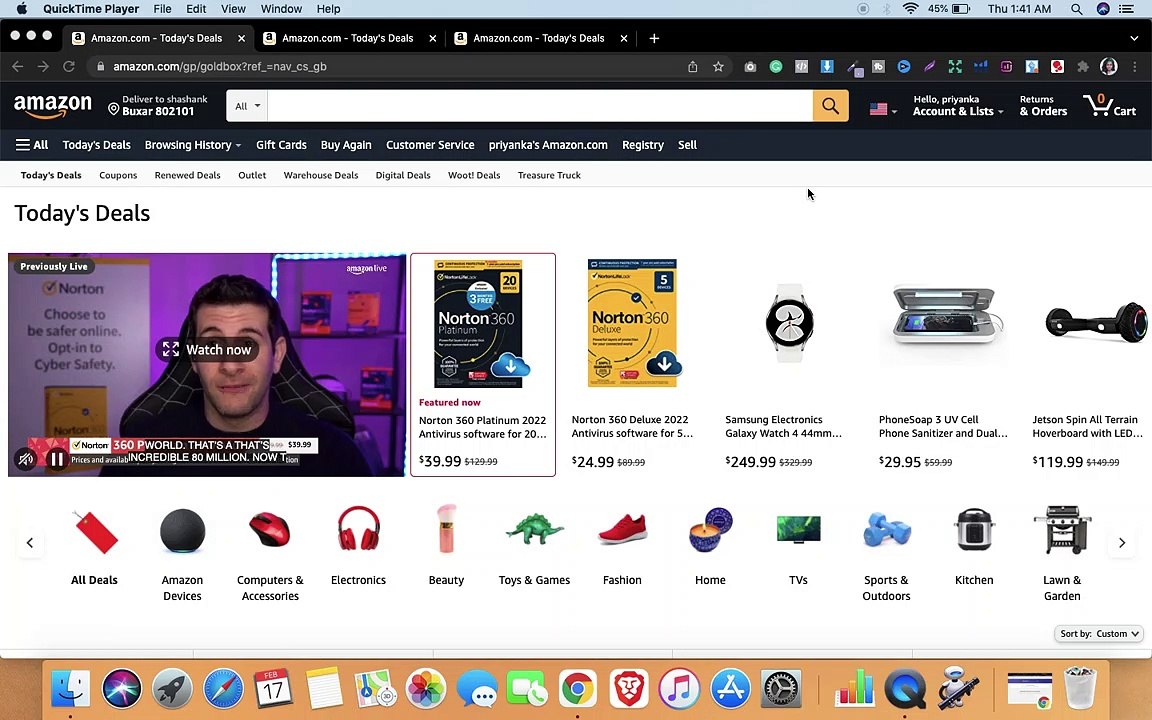1152x720 pixels.
Task: Open Chrome three-dot menu
Action: pos(1134,67)
